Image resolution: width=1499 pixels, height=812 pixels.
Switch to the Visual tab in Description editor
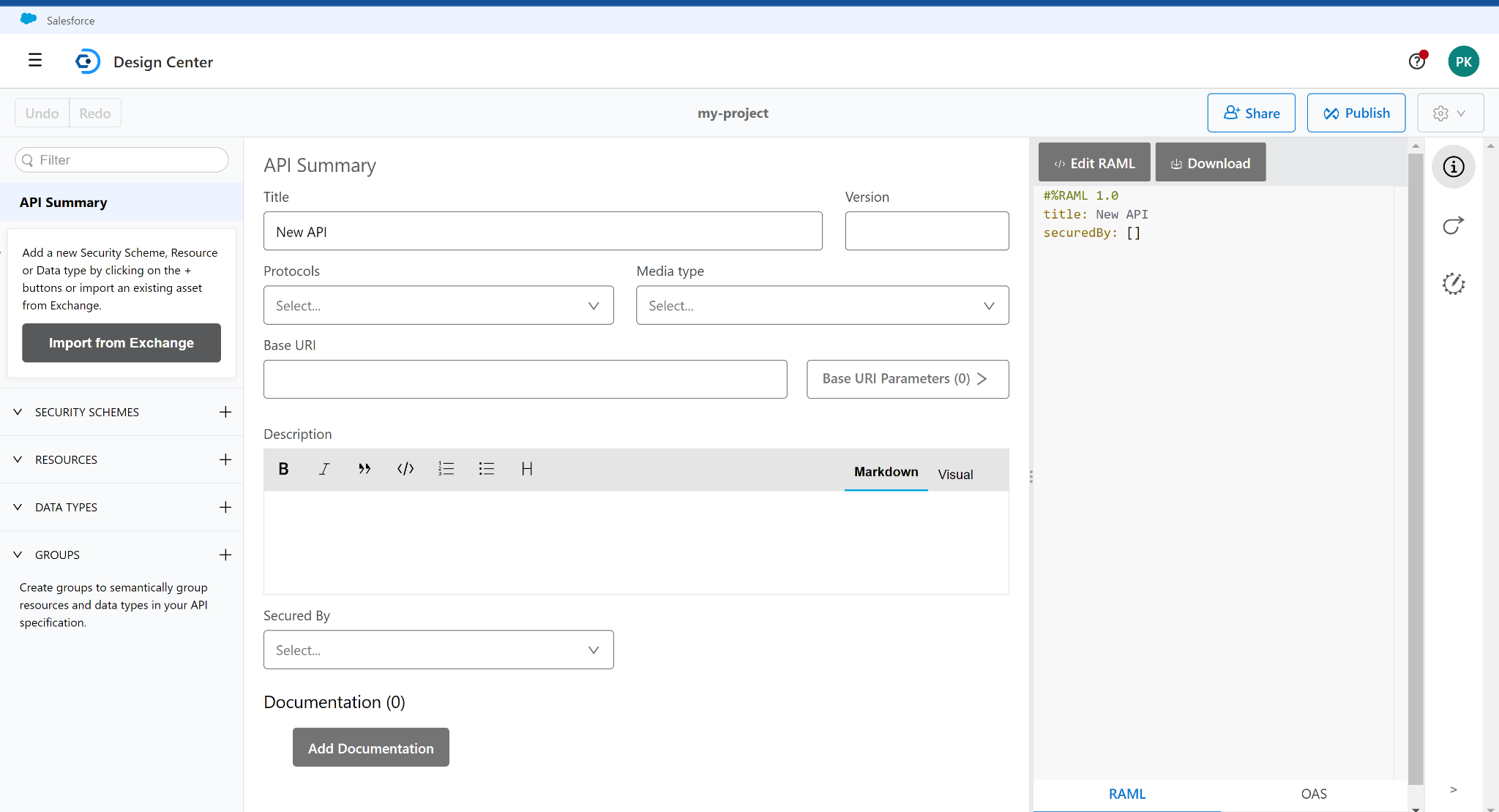click(955, 474)
